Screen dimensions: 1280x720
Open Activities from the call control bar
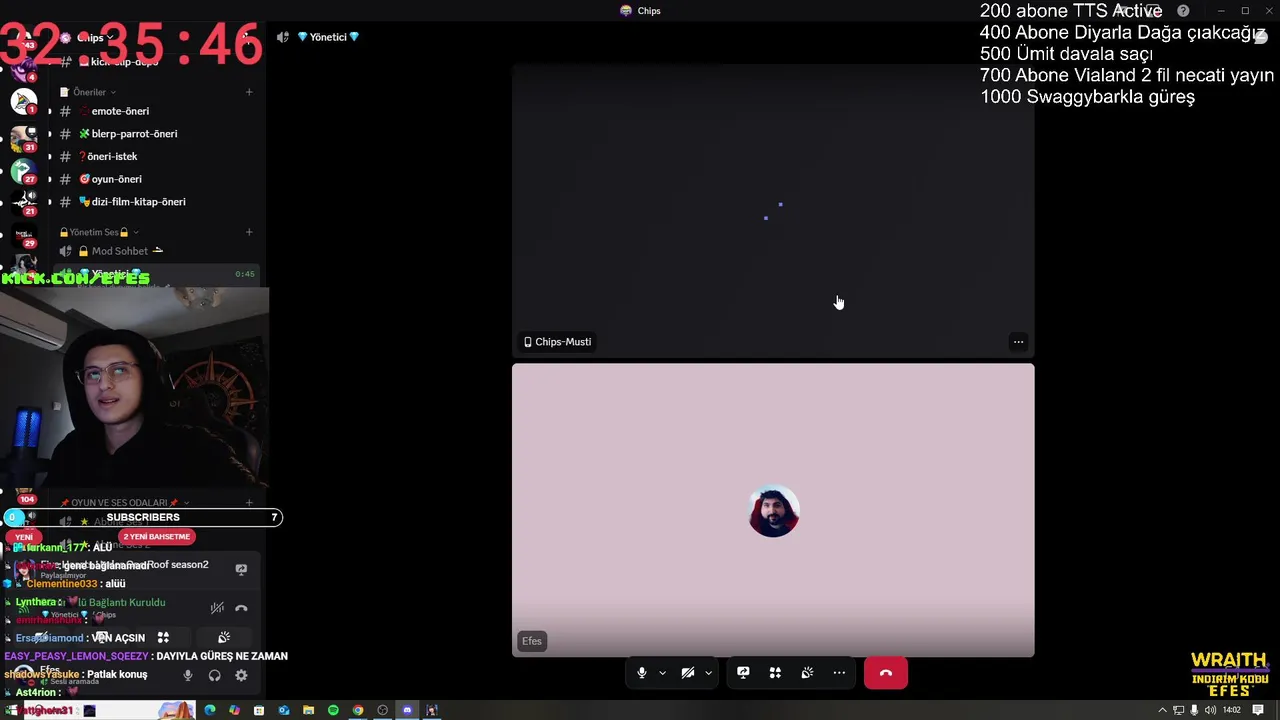click(775, 673)
